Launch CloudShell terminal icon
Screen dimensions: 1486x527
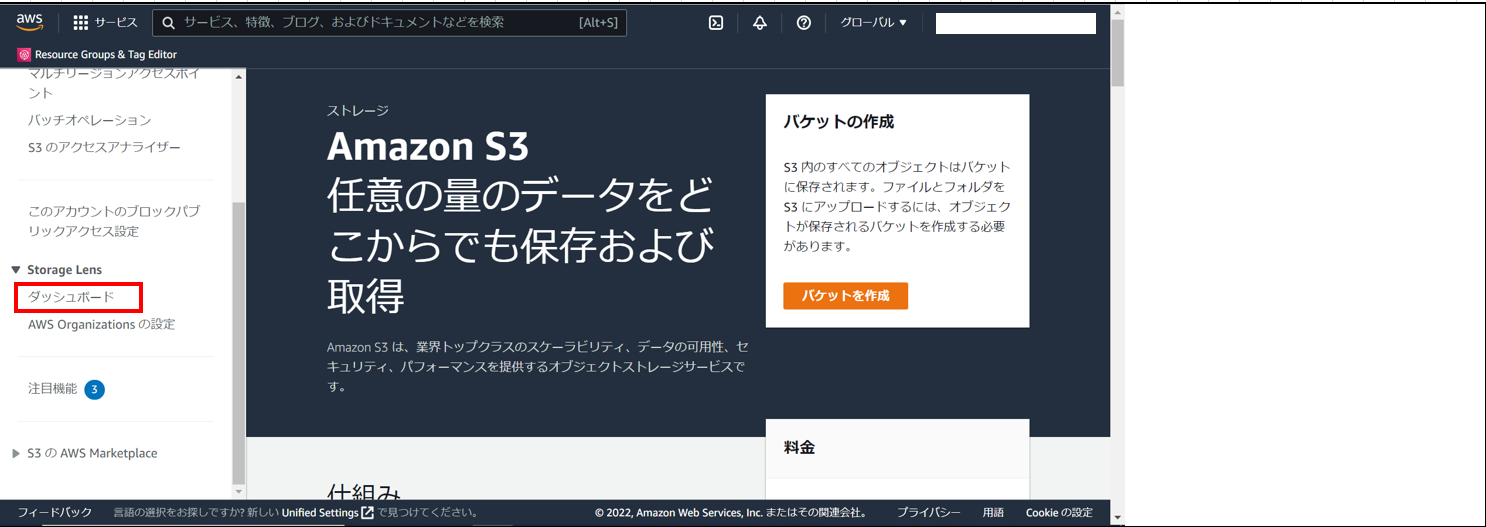point(716,23)
